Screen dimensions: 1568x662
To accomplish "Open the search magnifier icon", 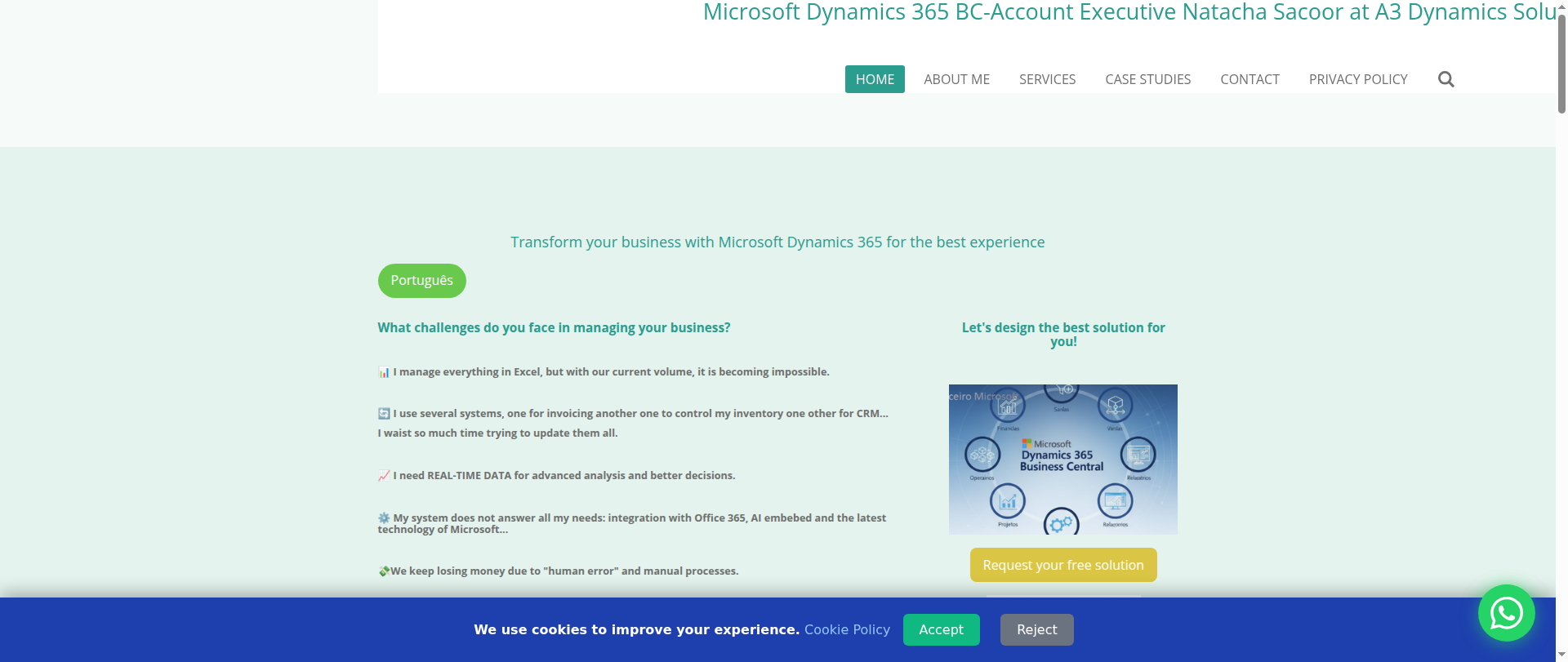I will [1445, 79].
